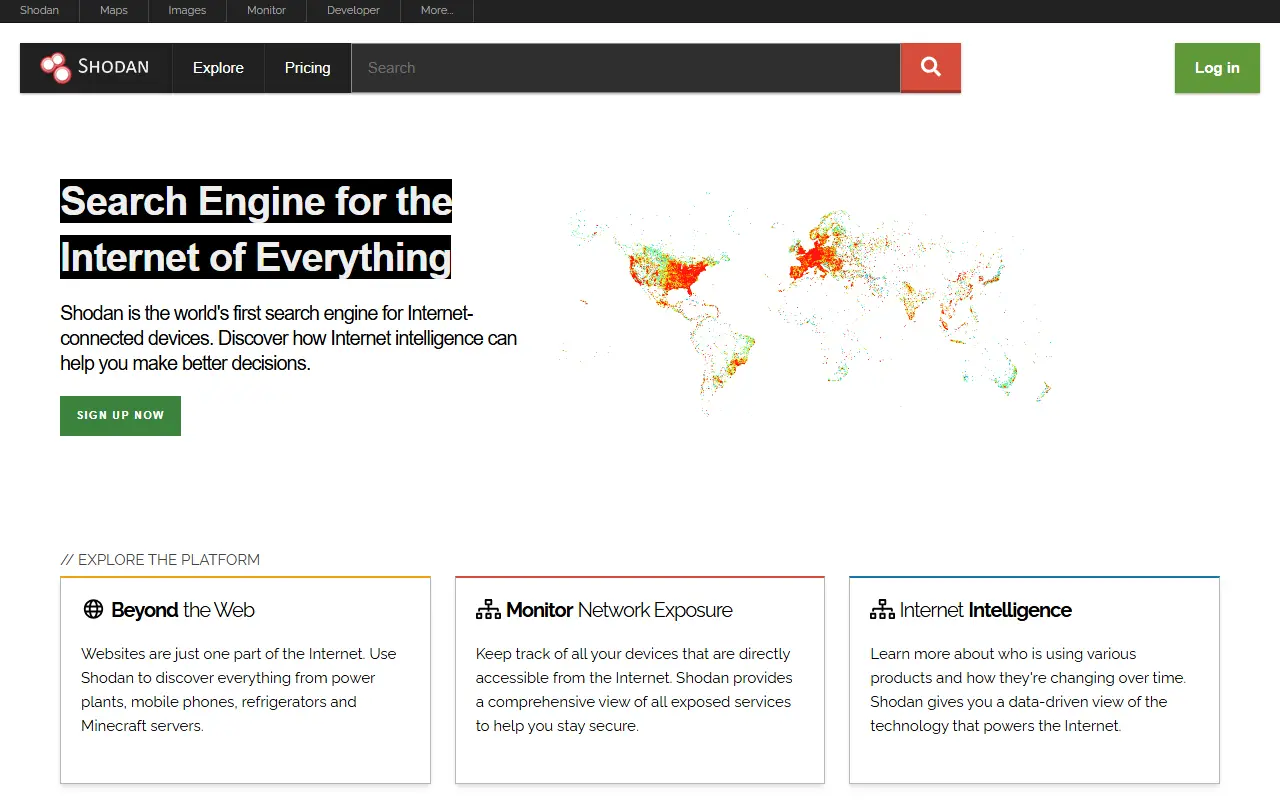Click the 'Search Engine for the' headline
This screenshot has width=1280, height=800.
(x=256, y=202)
